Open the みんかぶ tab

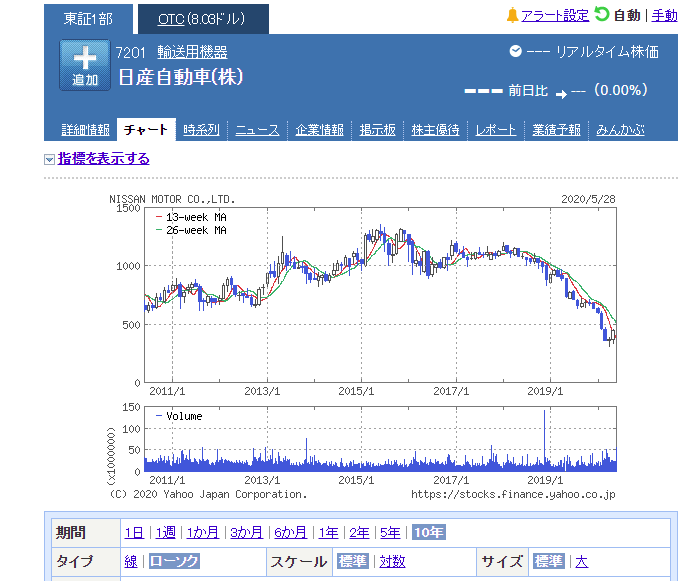coord(620,130)
